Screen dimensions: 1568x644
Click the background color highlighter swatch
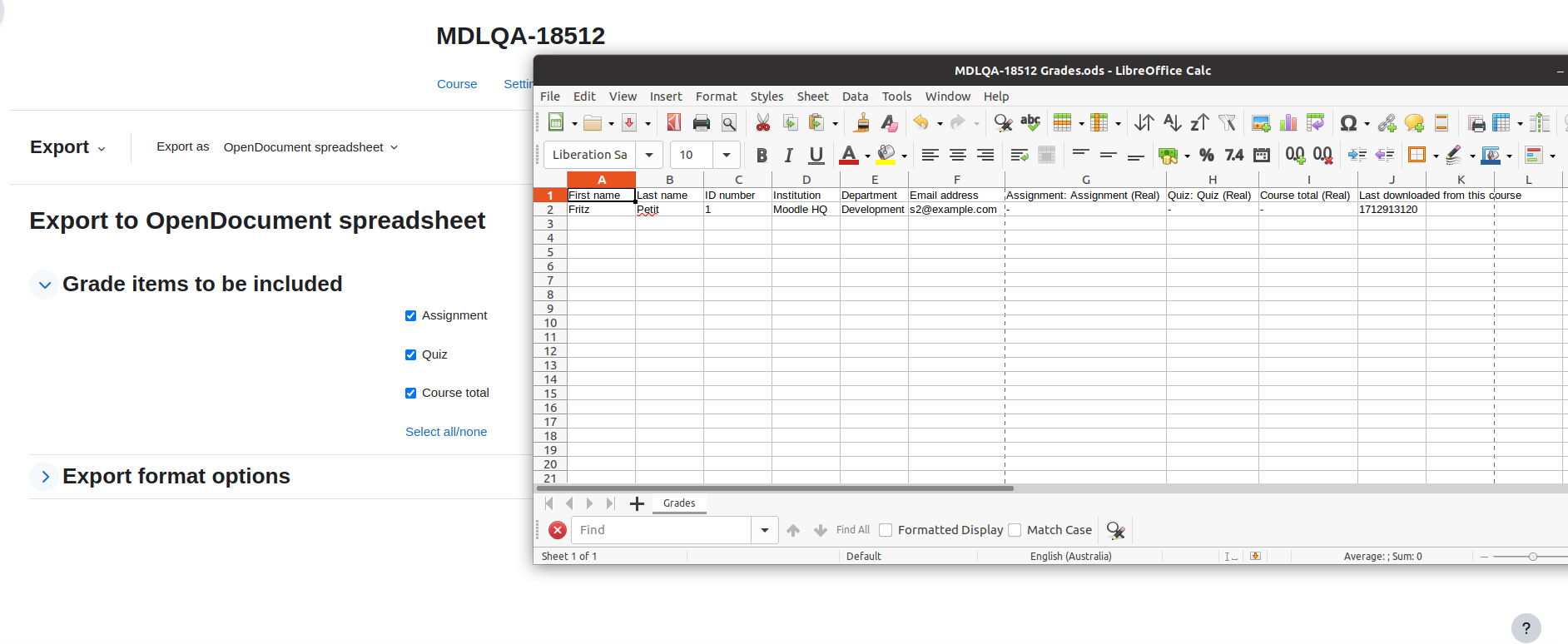[x=886, y=155]
